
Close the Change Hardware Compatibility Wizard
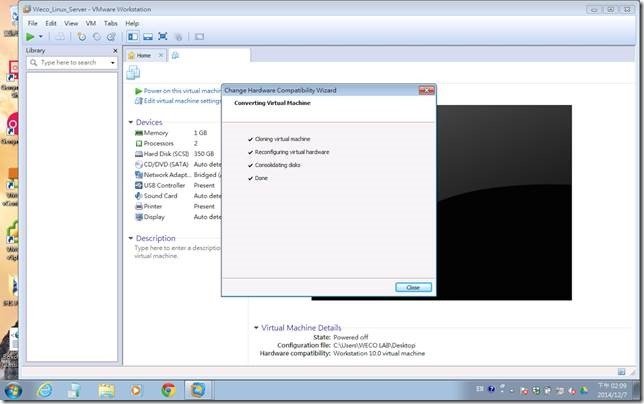pyautogui.click(x=426, y=90)
